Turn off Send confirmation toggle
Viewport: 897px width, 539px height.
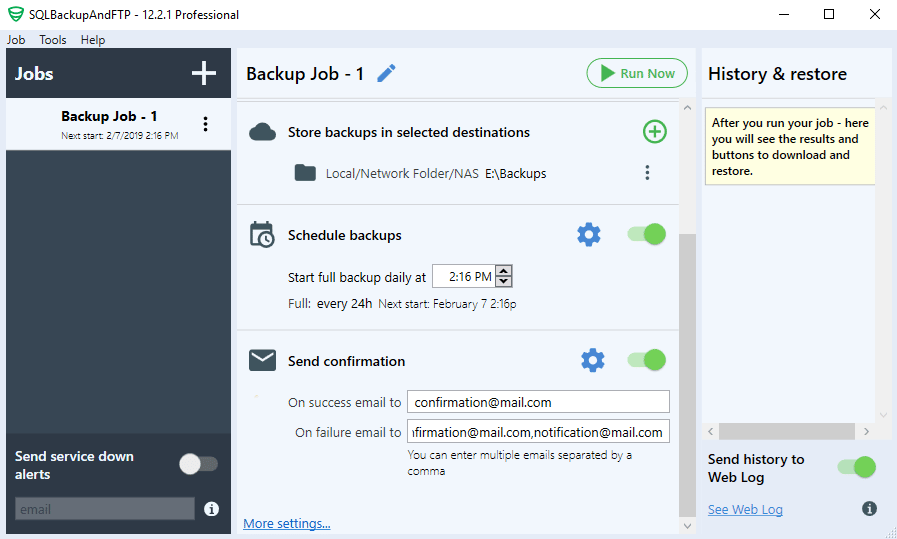[x=646, y=360]
